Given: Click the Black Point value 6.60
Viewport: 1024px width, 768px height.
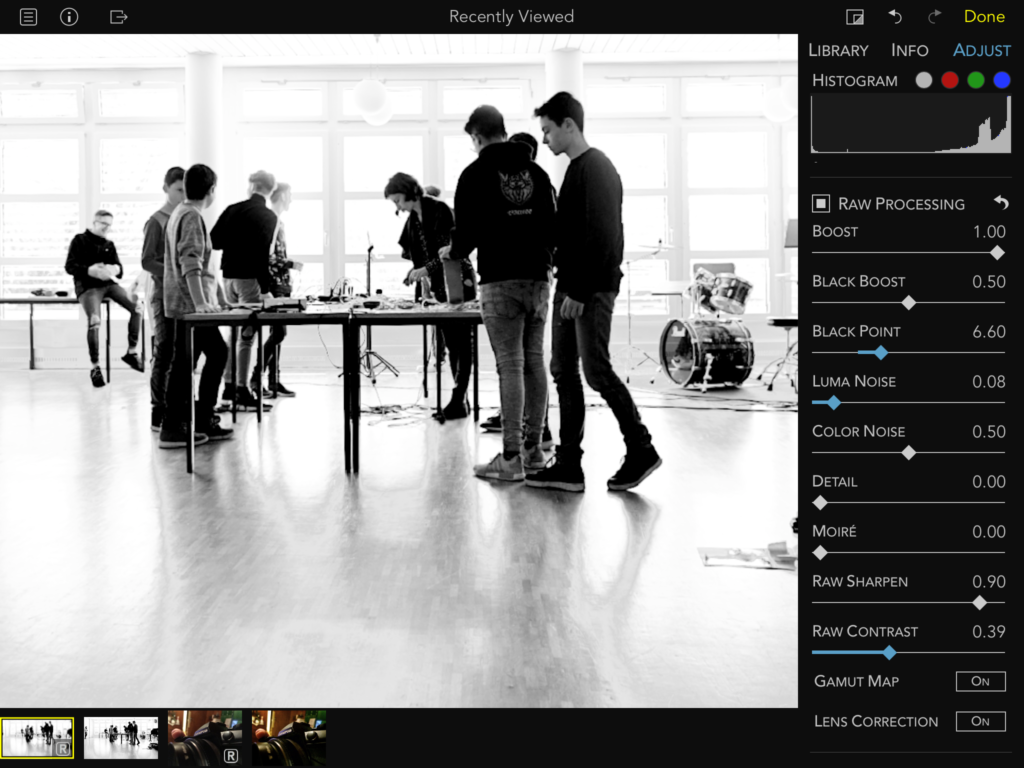Looking at the screenshot, I should (989, 332).
